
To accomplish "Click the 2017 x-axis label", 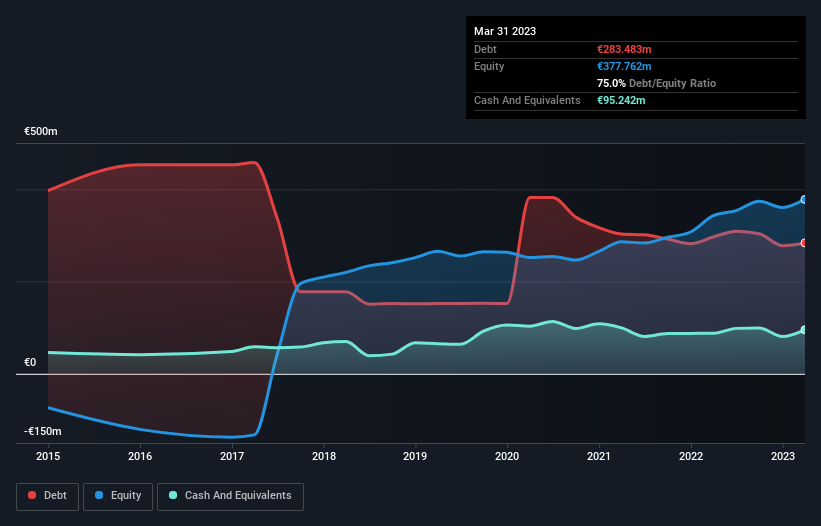I will pos(232,456).
